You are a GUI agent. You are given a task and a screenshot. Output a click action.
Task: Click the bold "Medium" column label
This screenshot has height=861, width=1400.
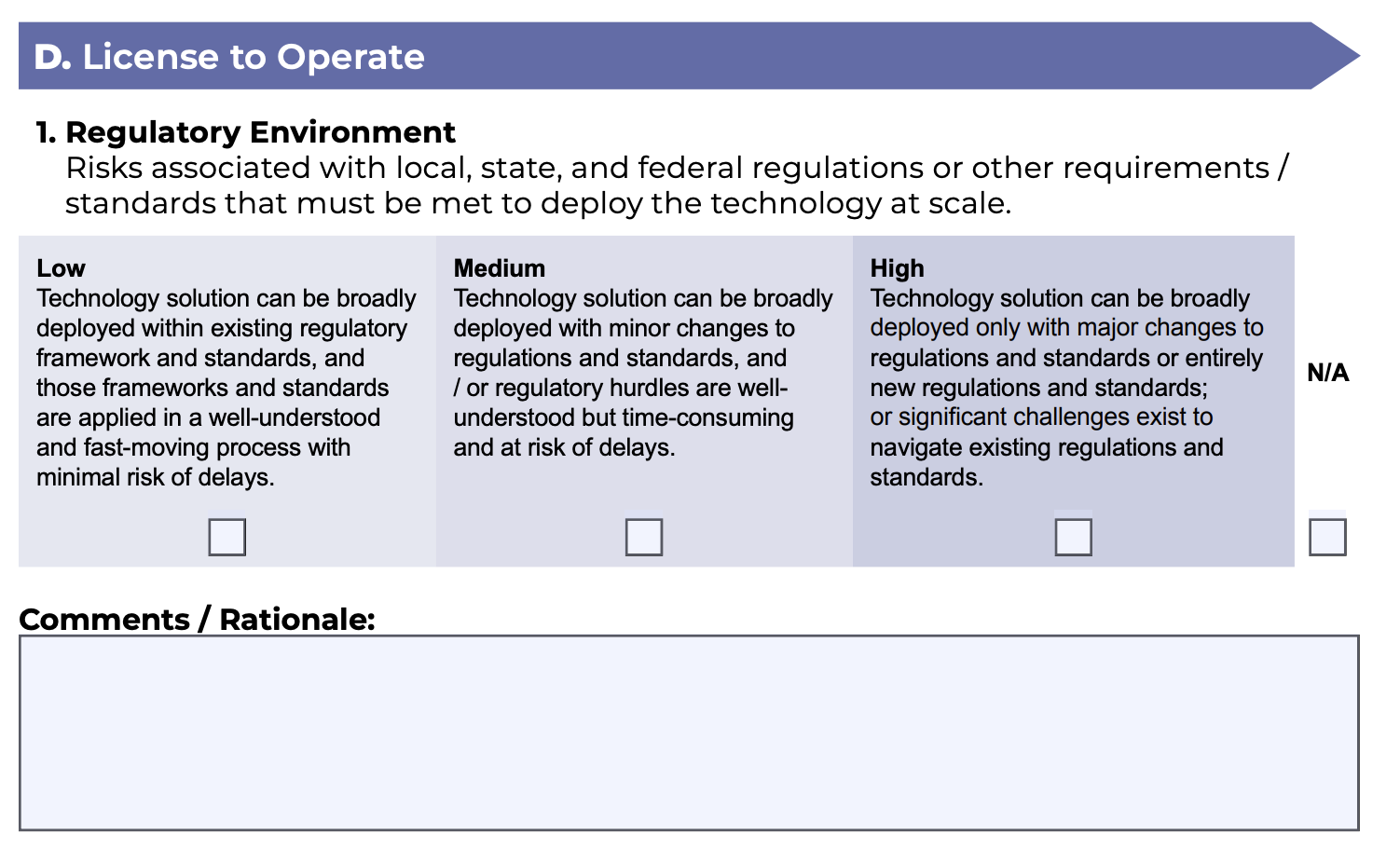[x=500, y=268]
